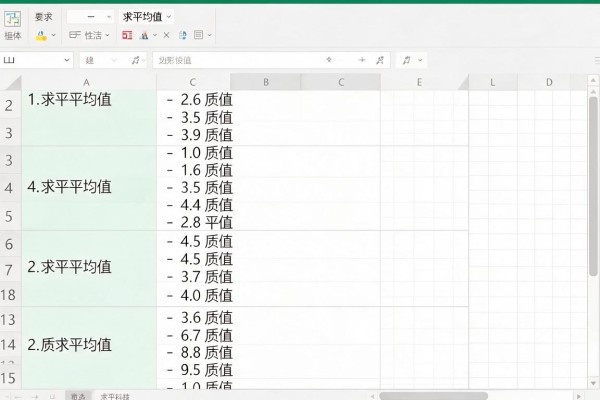Click the vertical scrollbar thumb

(x=593, y=186)
